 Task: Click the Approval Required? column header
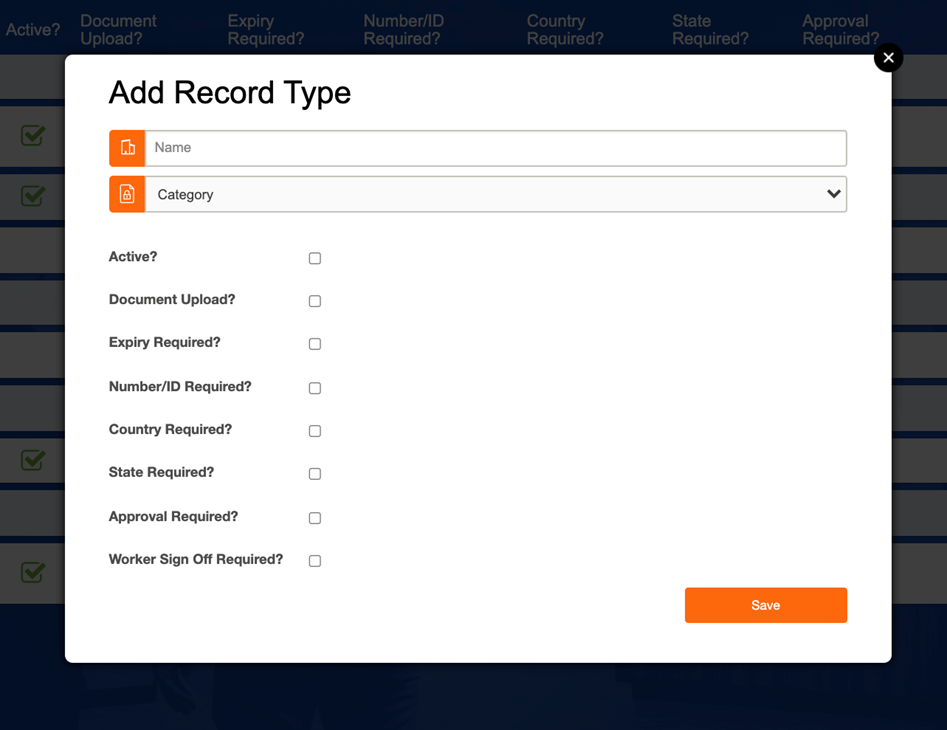[x=840, y=30]
